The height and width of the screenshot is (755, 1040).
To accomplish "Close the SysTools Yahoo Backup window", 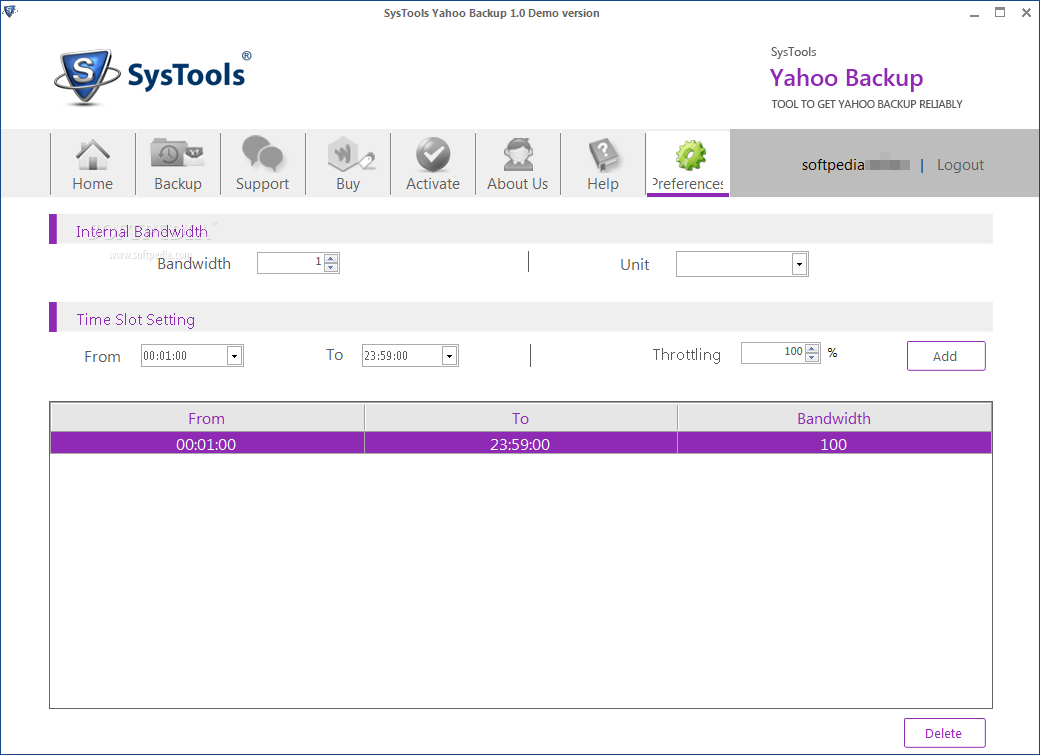I will click(1026, 13).
